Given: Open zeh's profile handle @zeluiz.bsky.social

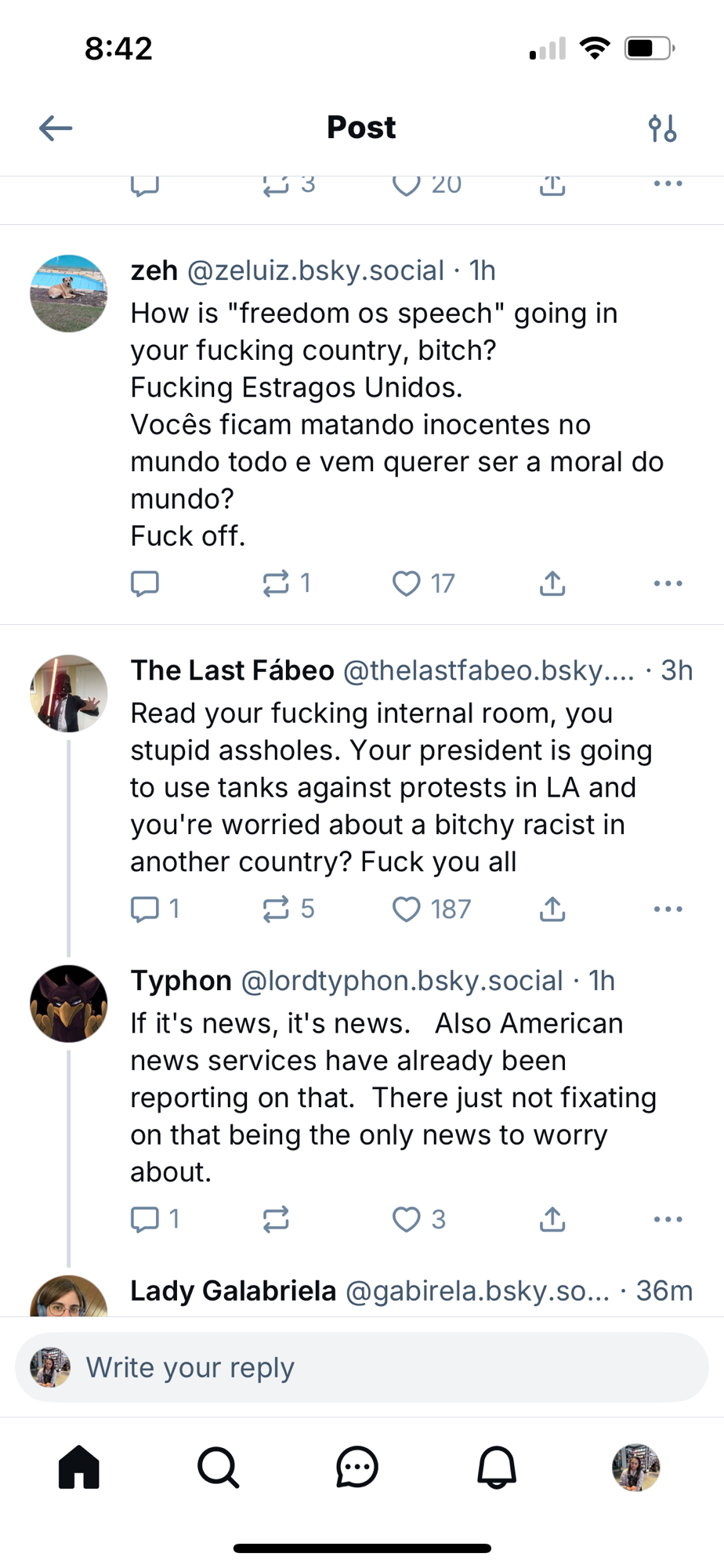Looking at the screenshot, I should tap(315, 270).
